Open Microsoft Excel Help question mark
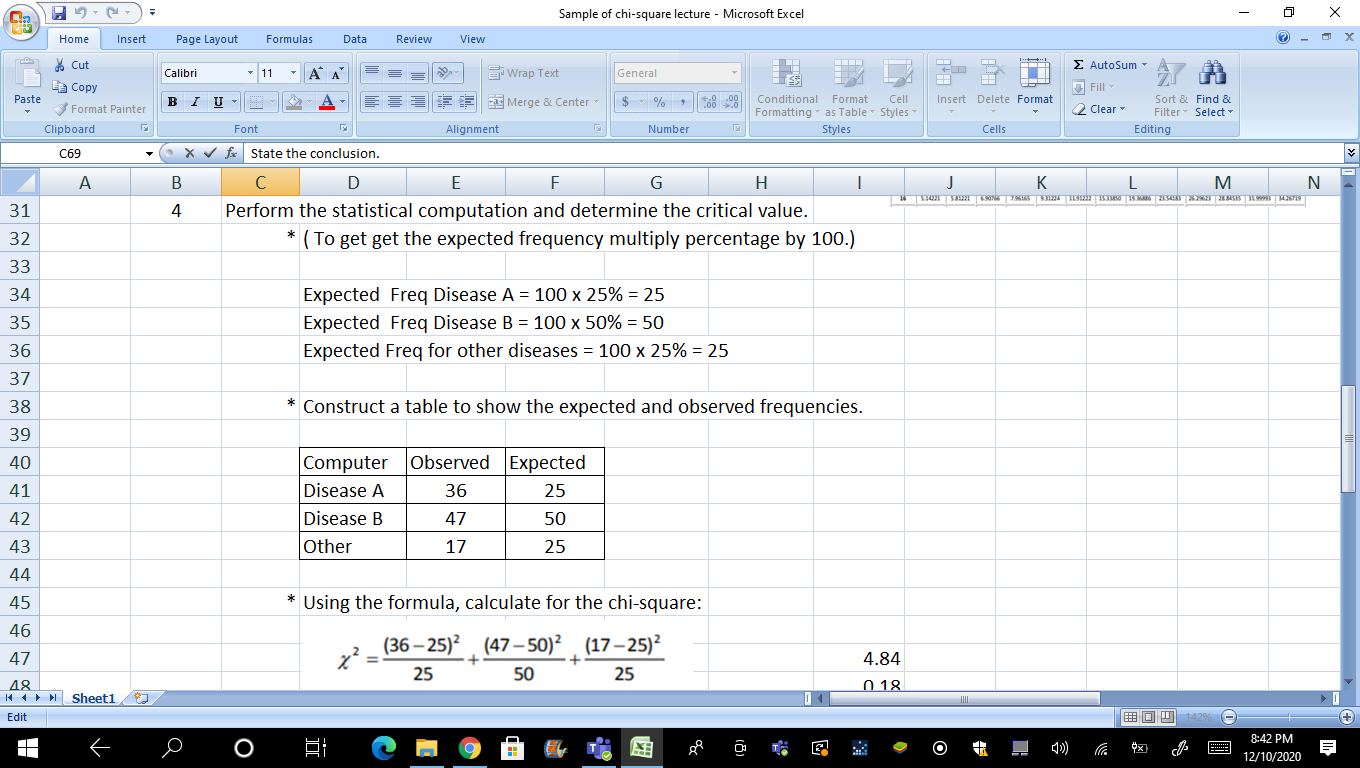 1285,38
